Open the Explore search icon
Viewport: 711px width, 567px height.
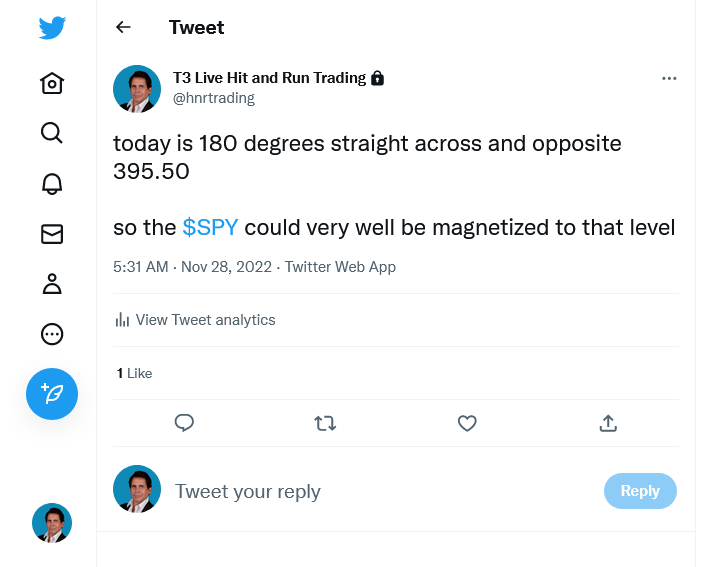(52, 133)
